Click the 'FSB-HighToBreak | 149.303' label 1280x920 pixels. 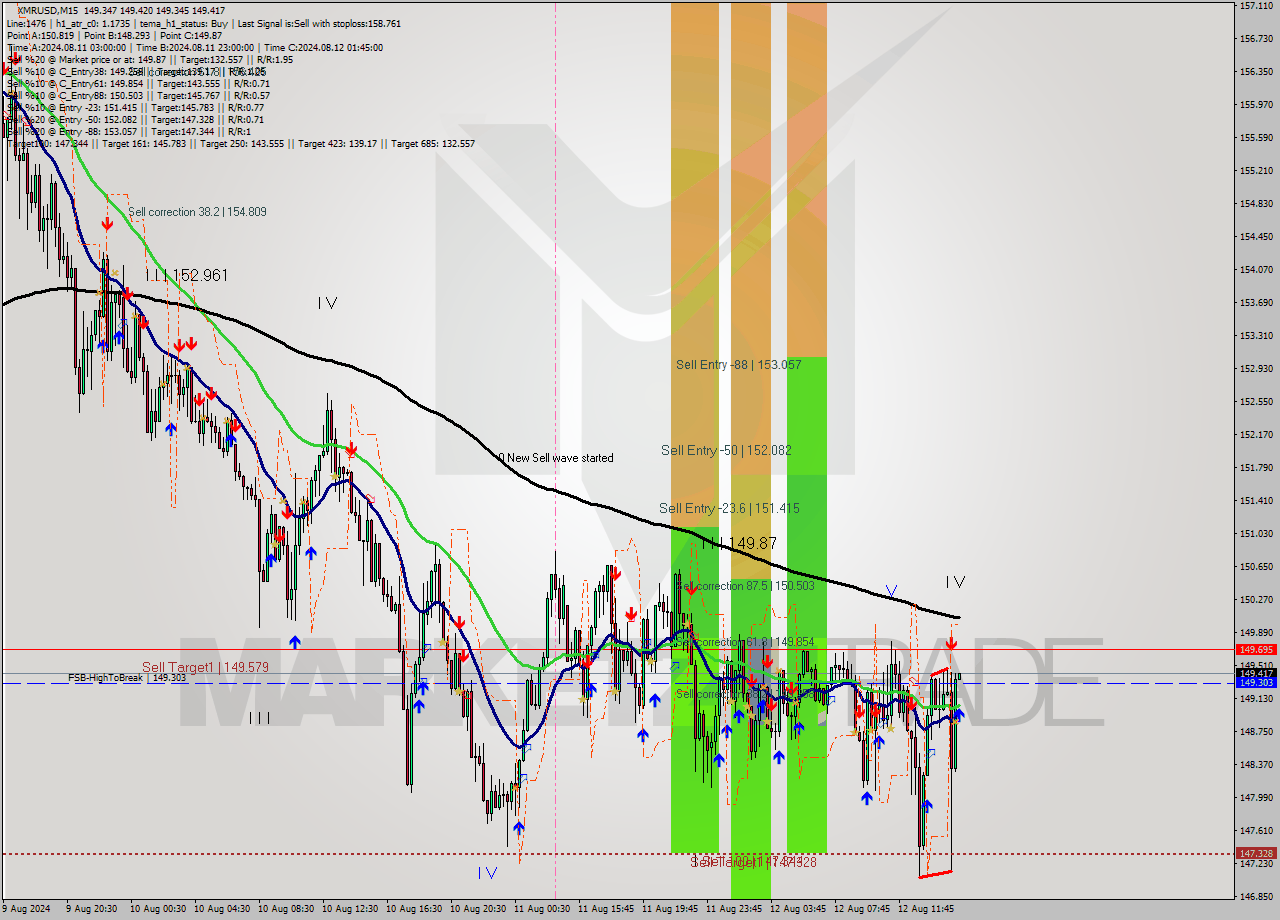(127, 678)
